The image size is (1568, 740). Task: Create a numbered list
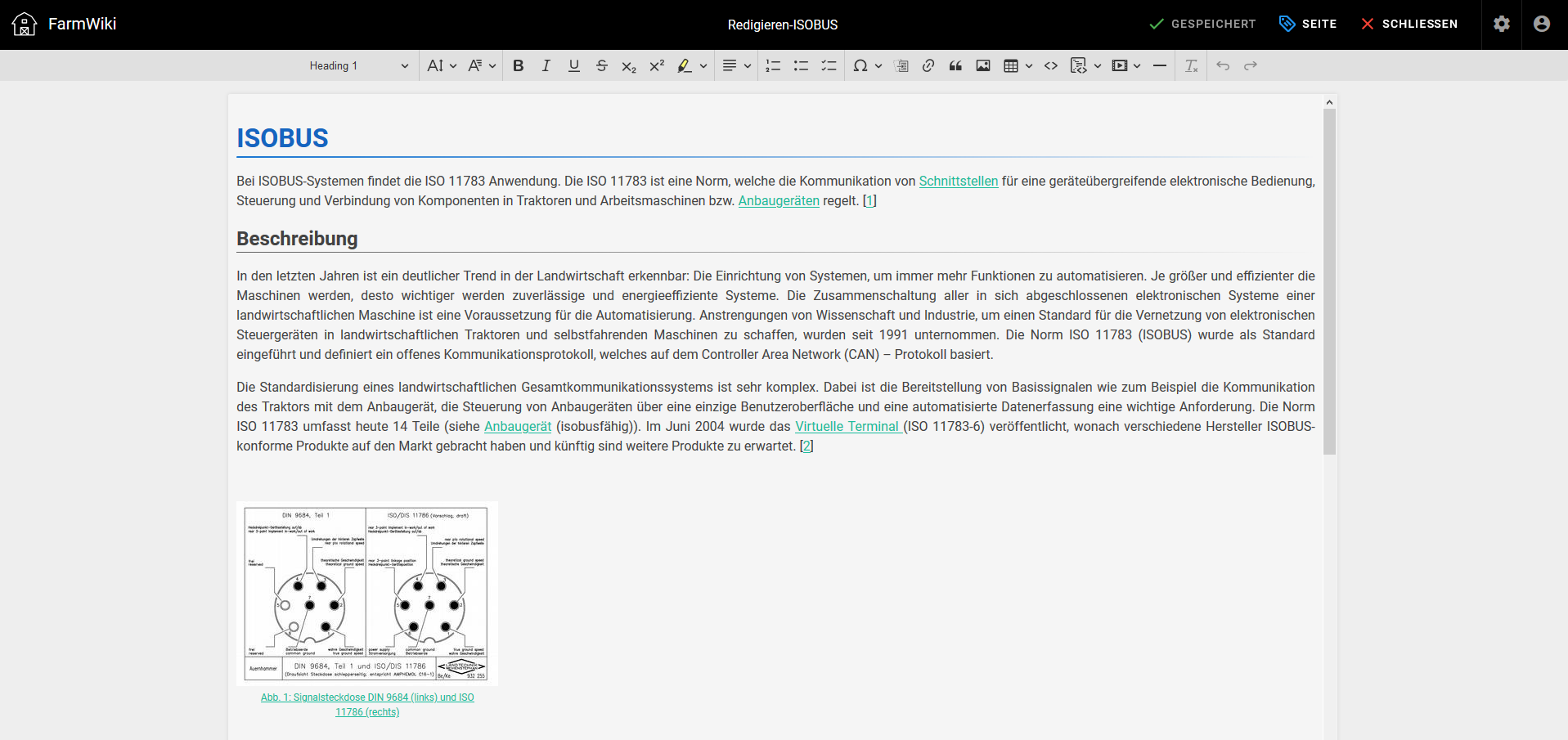pos(773,66)
